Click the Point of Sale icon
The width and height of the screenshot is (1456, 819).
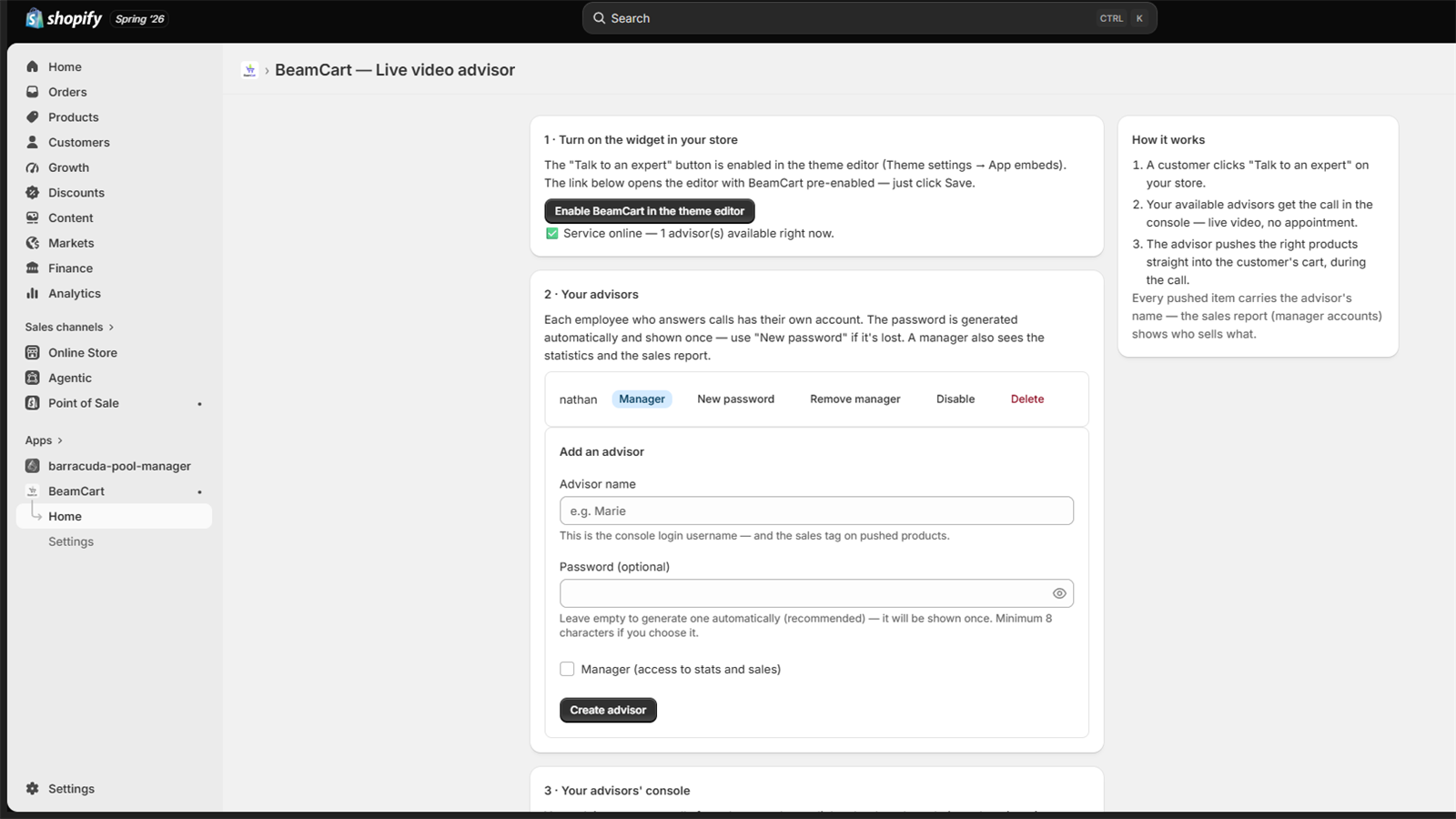point(33,403)
